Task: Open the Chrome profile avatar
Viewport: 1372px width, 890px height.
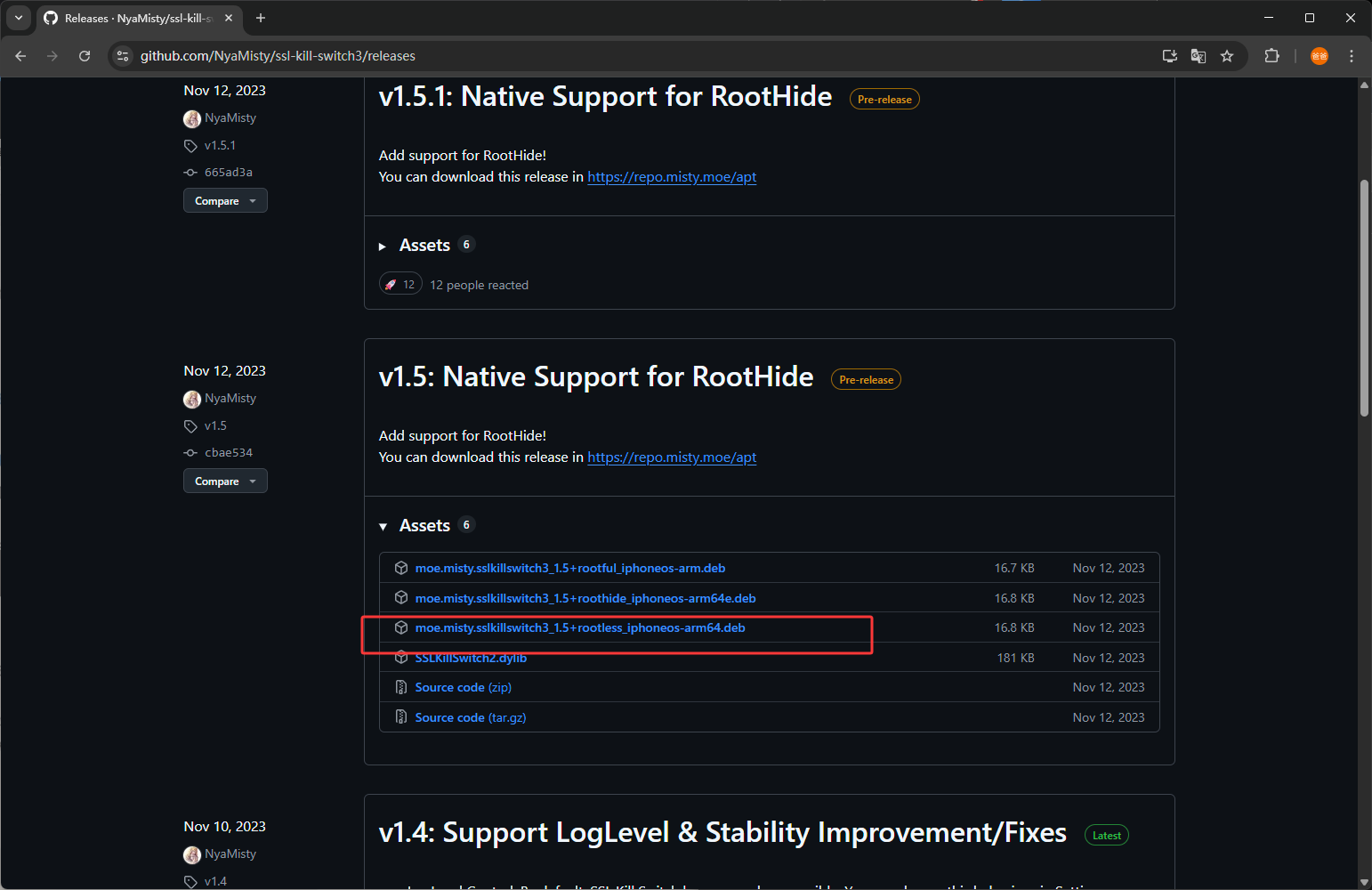Action: tap(1320, 56)
